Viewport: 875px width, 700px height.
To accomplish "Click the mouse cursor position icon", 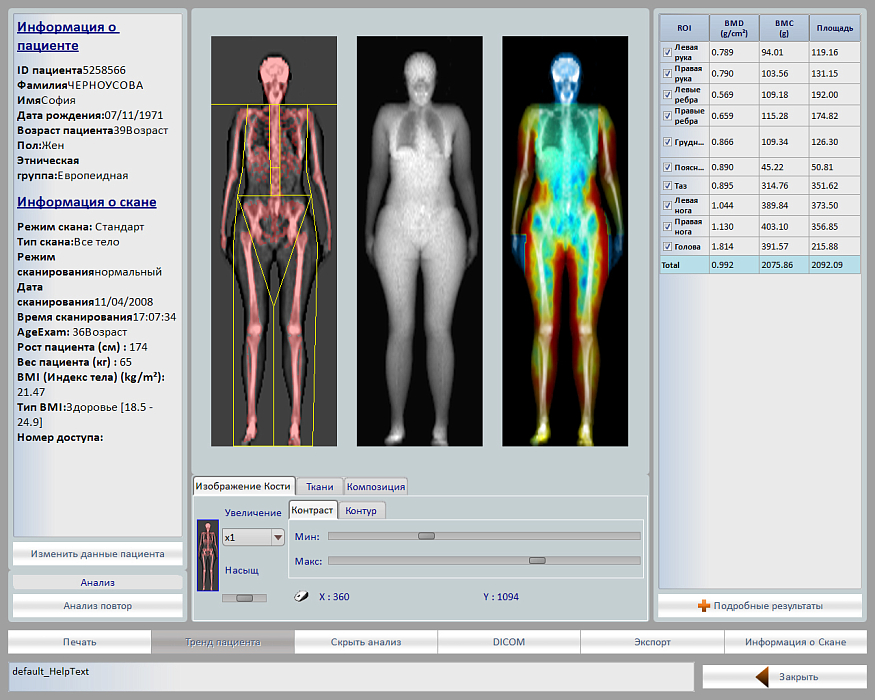I will [x=300, y=597].
